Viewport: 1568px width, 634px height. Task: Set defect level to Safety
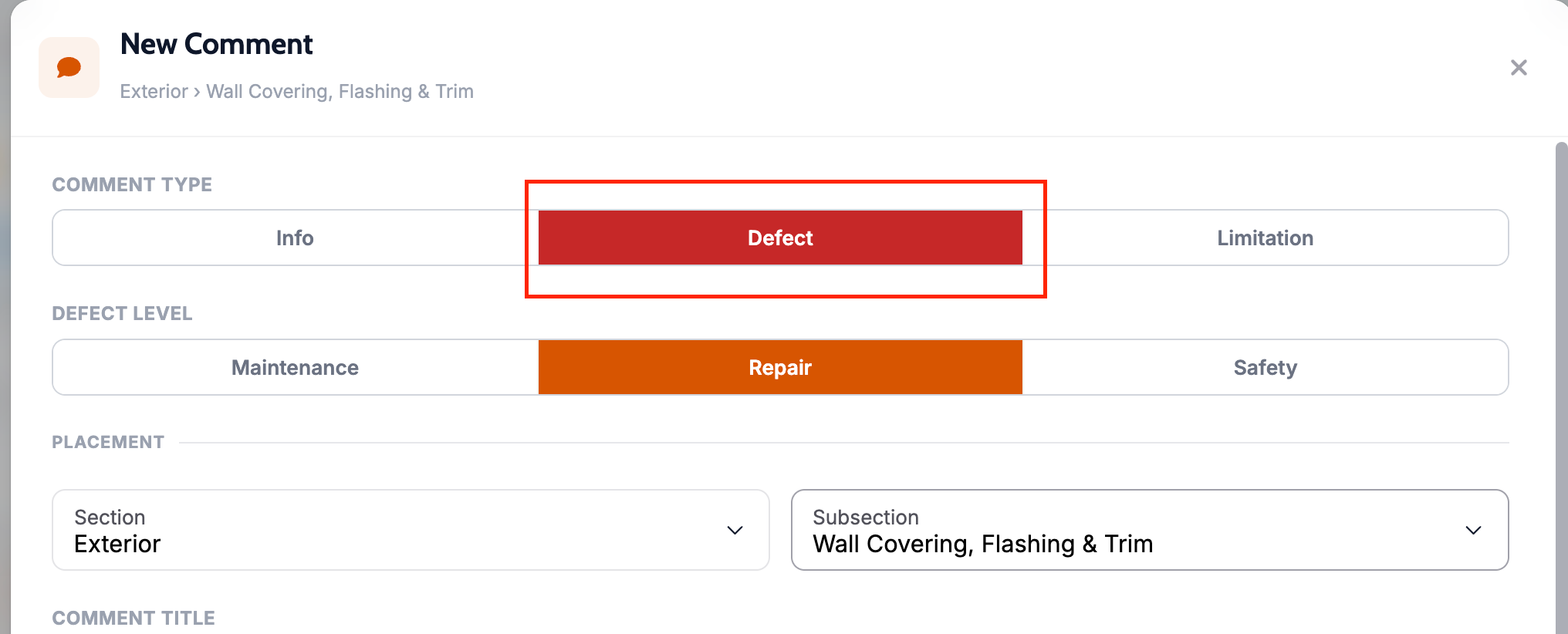tap(1266, 367)
